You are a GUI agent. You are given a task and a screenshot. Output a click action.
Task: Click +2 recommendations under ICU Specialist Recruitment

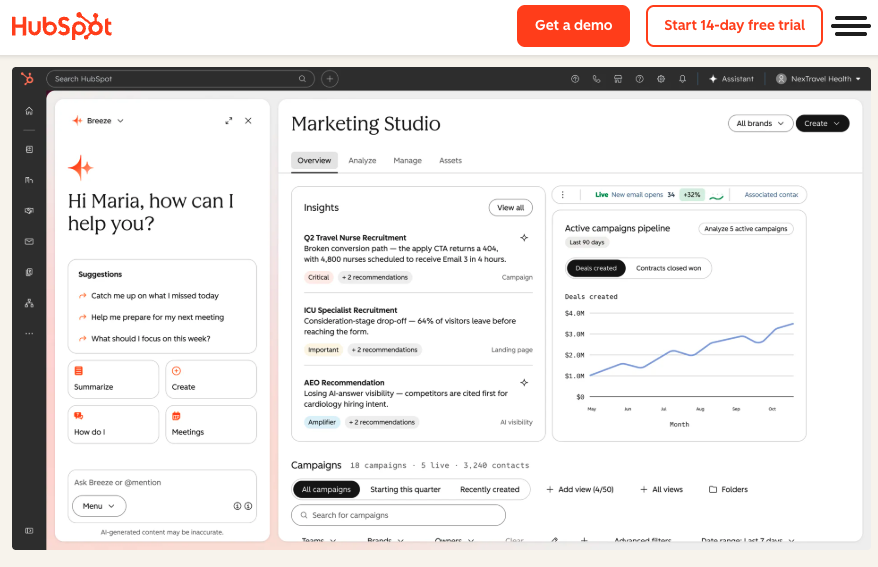[384, 350]
